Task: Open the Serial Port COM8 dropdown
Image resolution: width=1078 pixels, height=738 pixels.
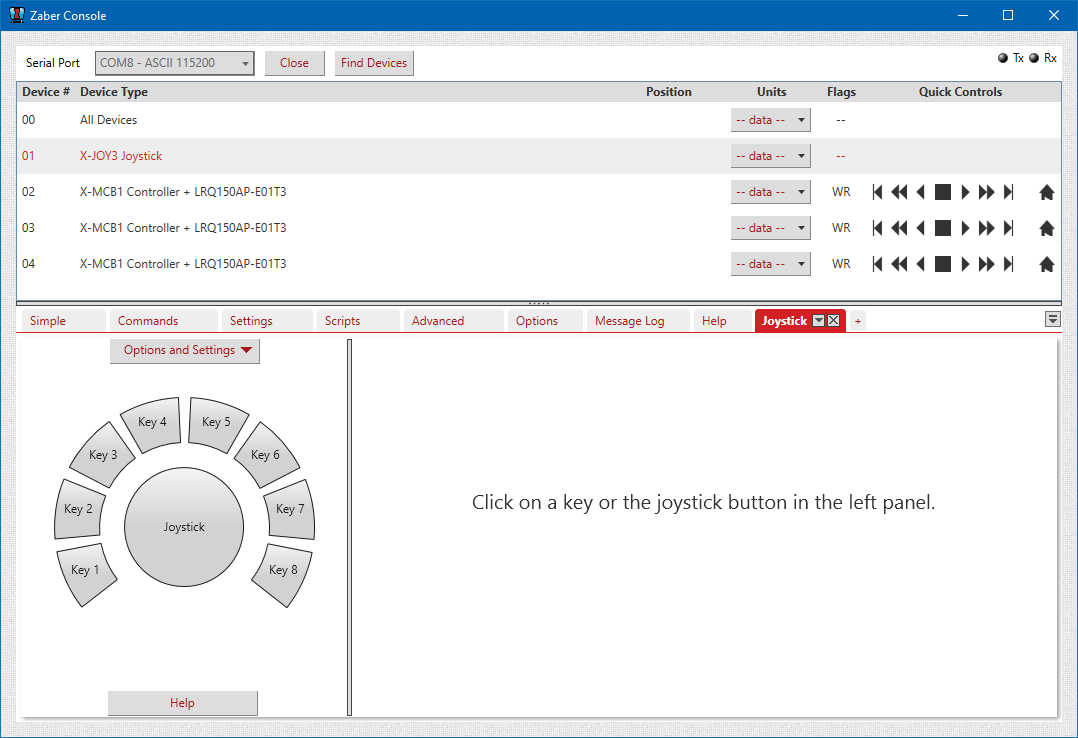Action: pos(175,63)
